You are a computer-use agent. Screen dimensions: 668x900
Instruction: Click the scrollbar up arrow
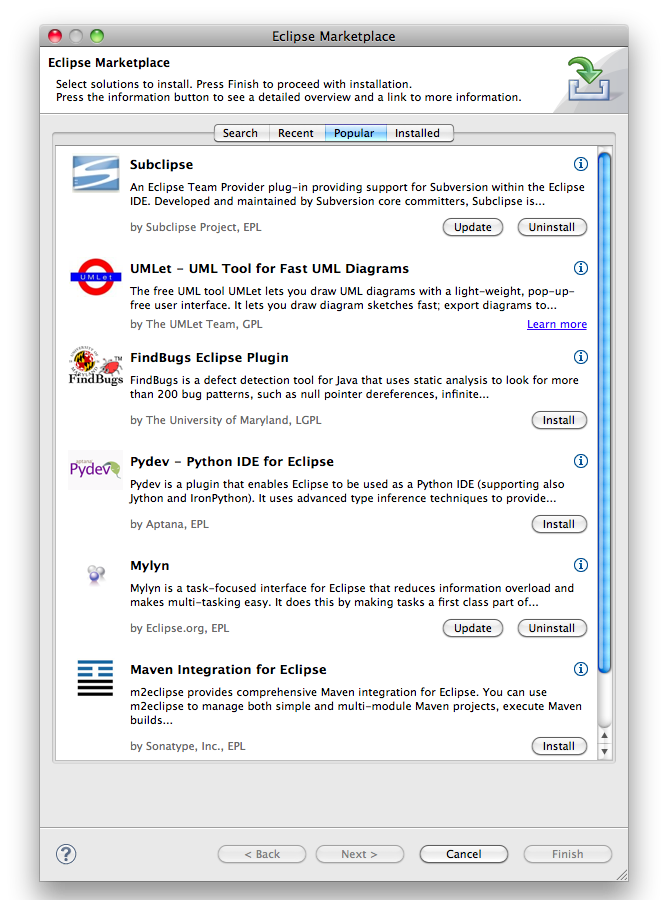click(604, 735)
